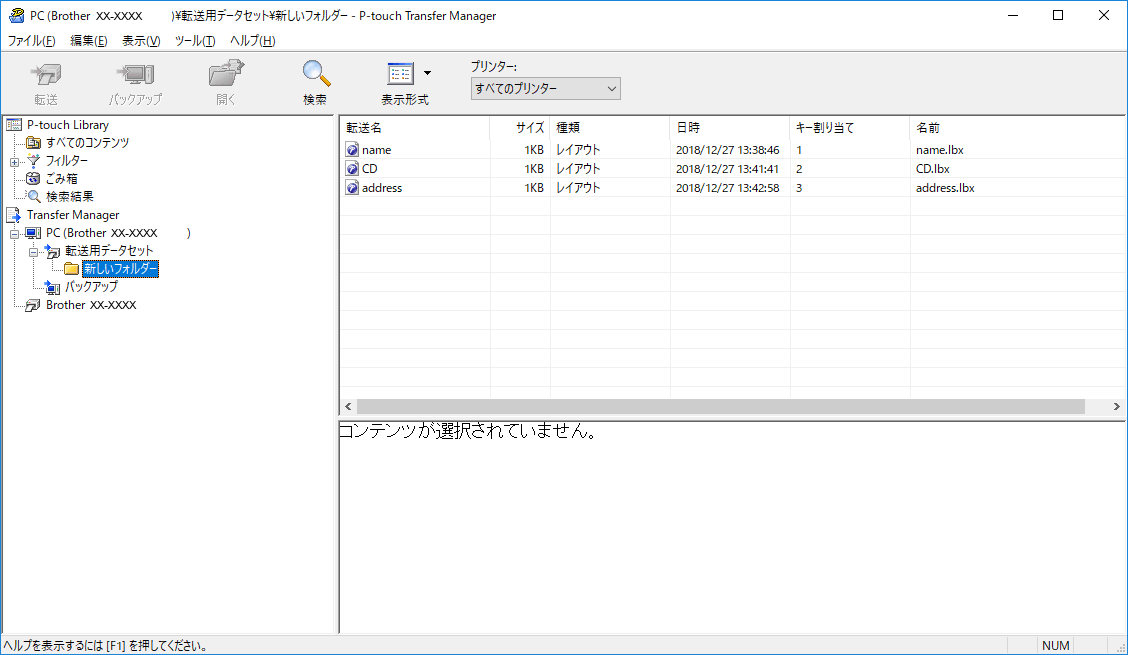Select 検索結果 in the tree

point(69,196)
